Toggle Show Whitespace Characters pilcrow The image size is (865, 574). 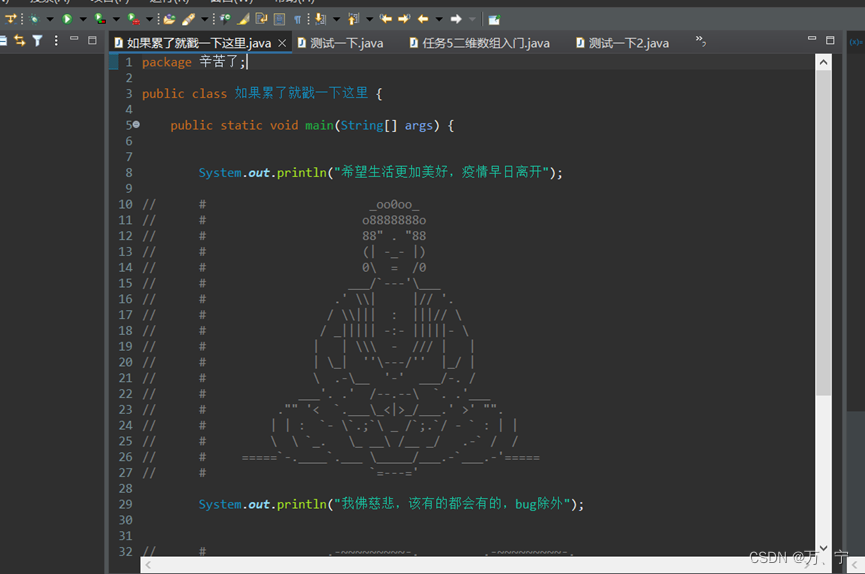(x=297, y=20)
